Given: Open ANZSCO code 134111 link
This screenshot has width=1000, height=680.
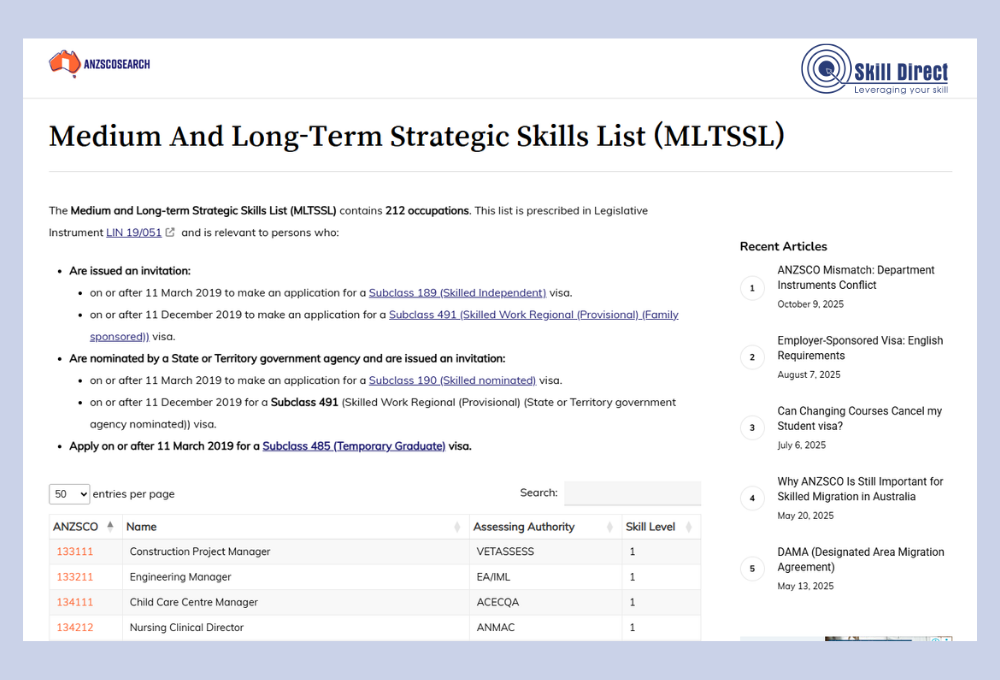Looking at the screenshot, I should point(75,602).
